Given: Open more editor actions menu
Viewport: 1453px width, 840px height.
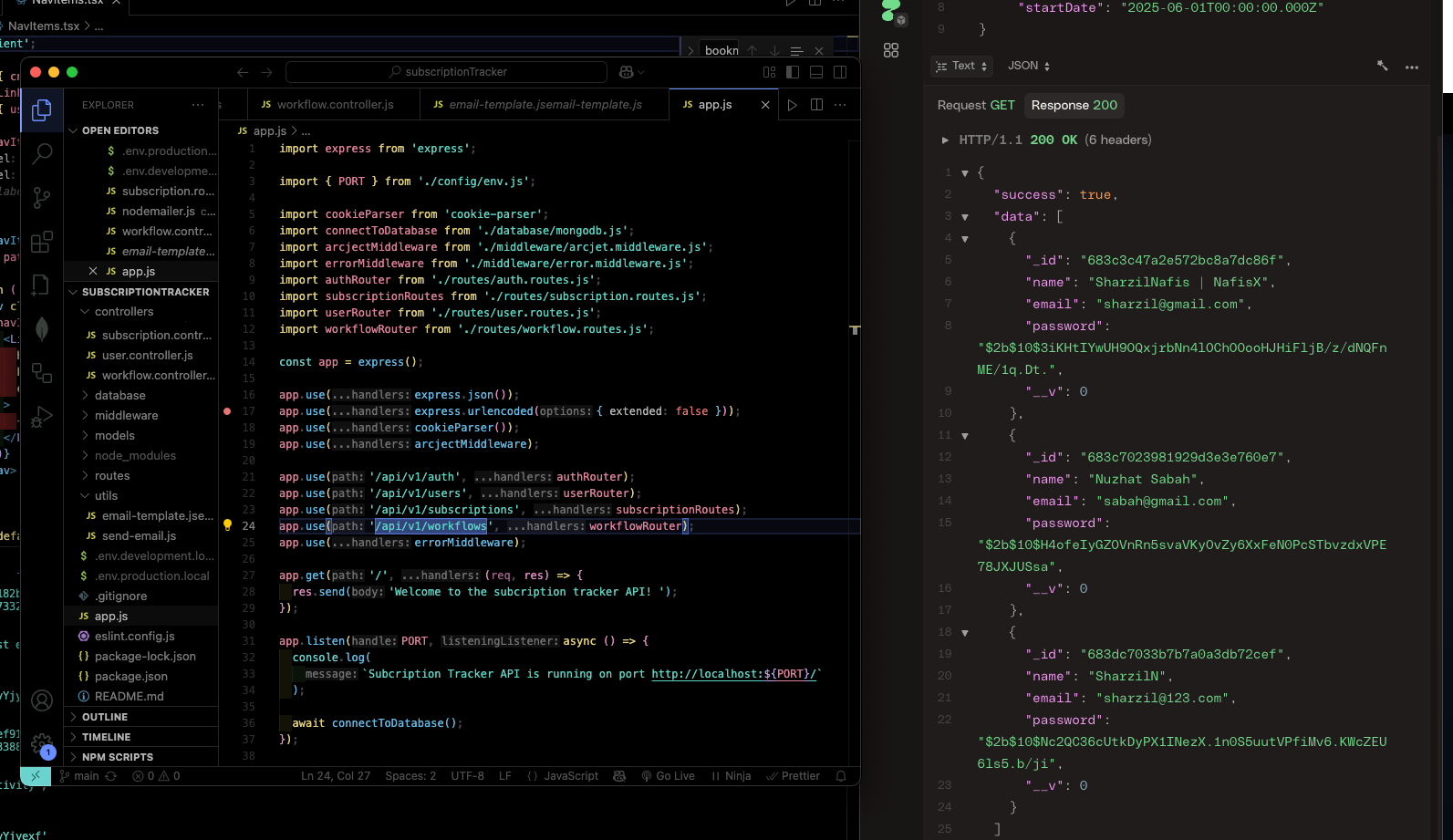Looking at the screenshot, I should pyautogui.click(x=840, y=105).
